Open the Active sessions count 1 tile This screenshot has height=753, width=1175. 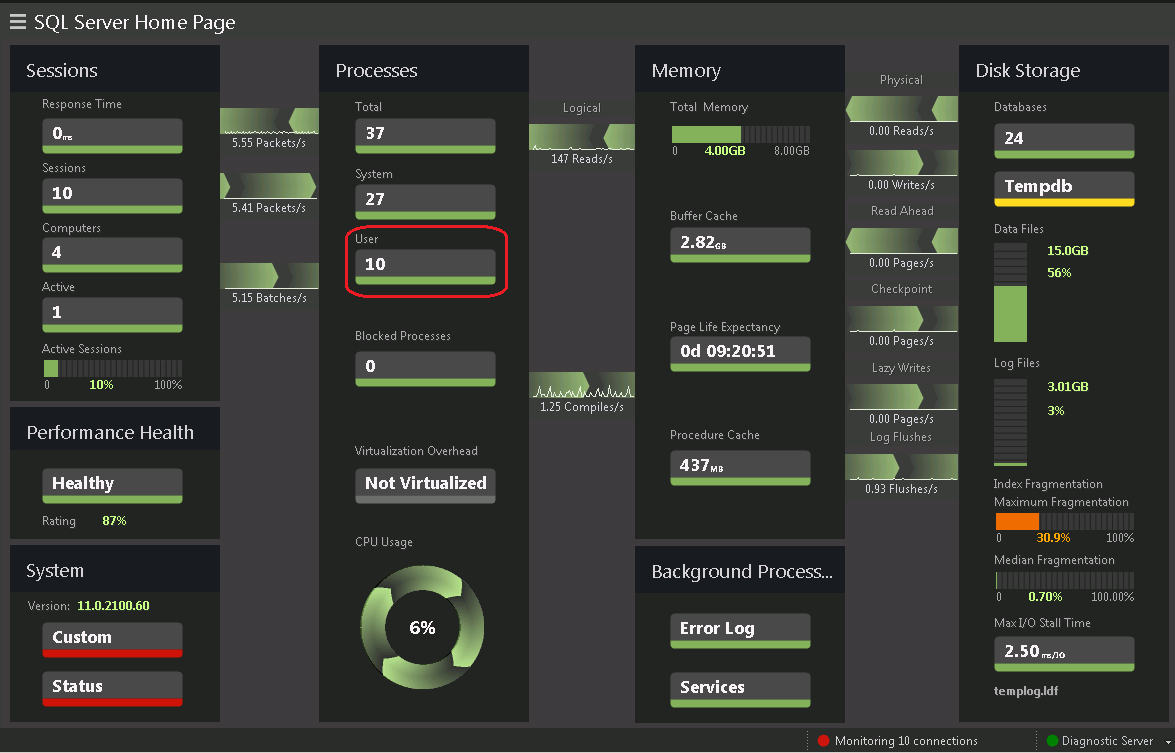(x=112, y=315)
